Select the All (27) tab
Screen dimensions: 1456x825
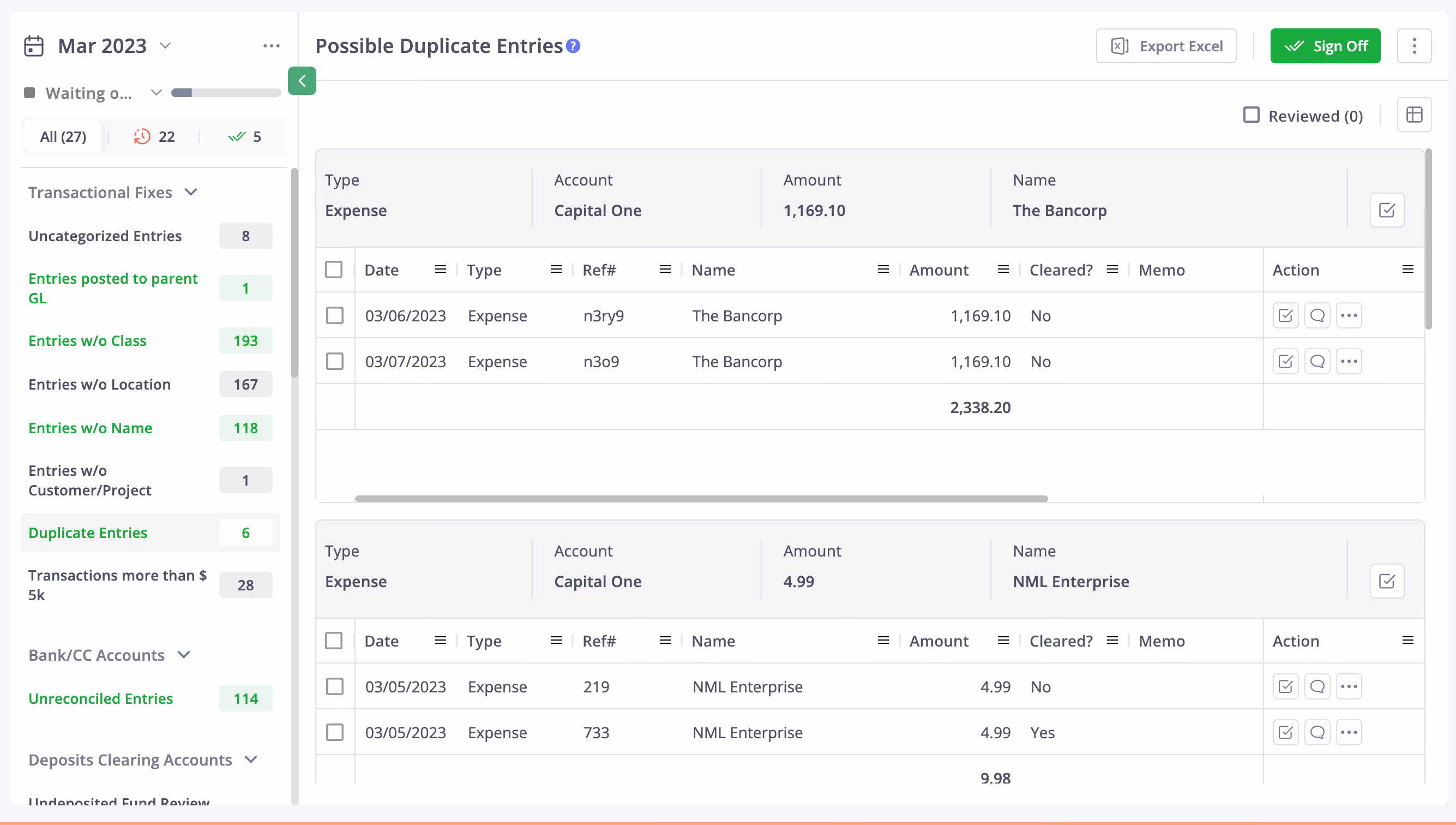pos(63,136)
